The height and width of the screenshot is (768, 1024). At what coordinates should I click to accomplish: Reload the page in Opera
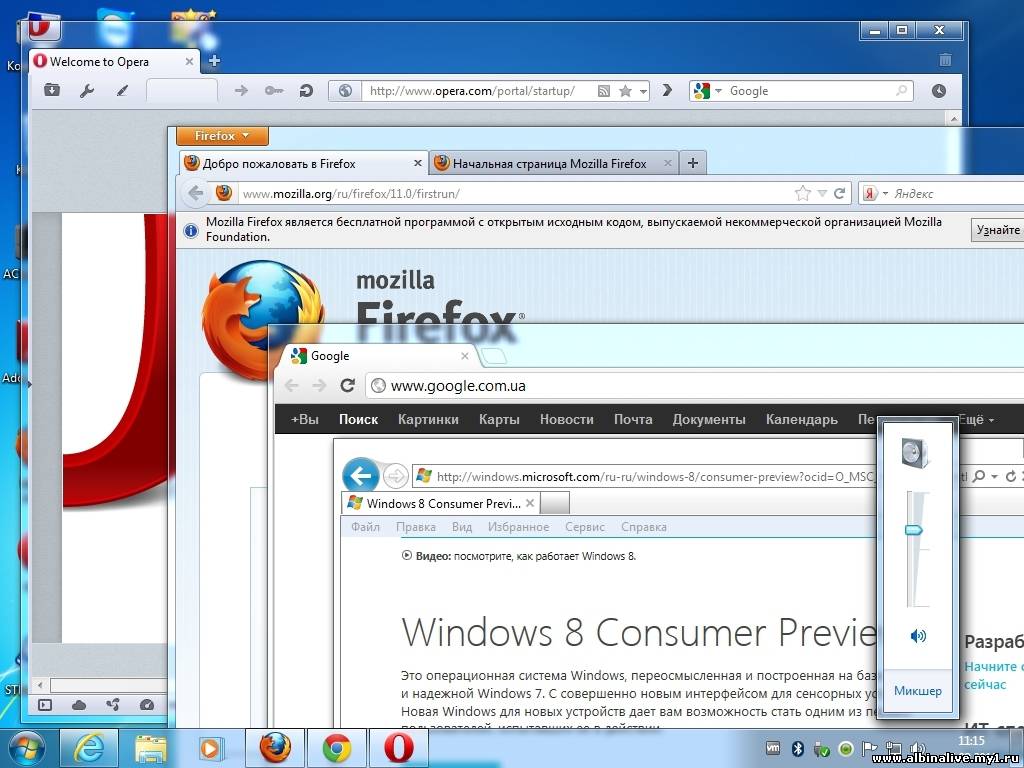(x=306, y=91)
